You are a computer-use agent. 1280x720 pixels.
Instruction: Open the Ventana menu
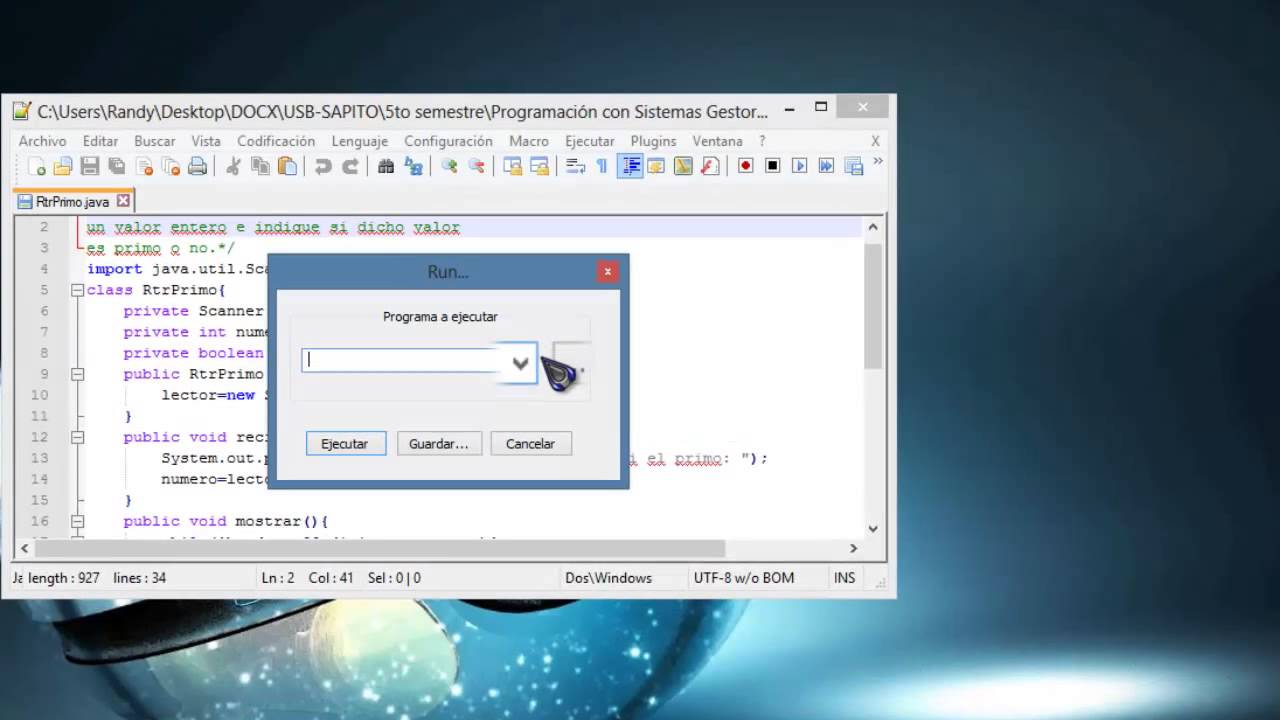tap(717, 141)
